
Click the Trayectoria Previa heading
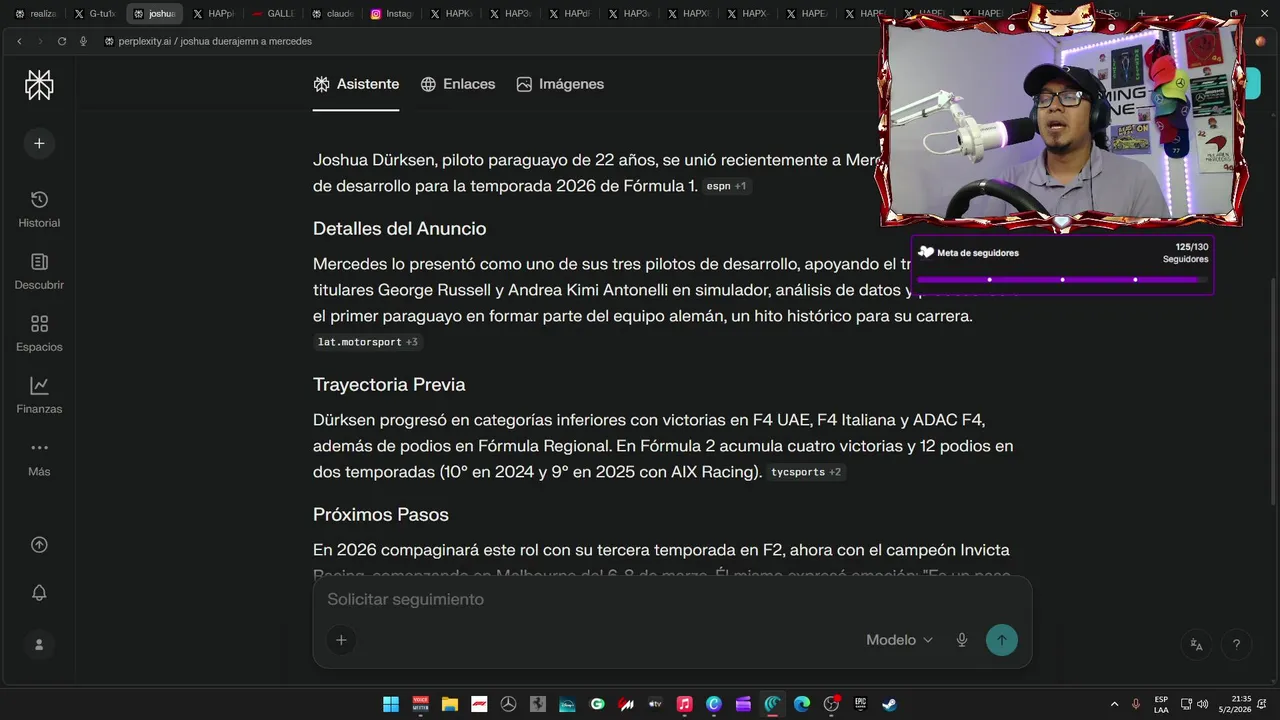(389, 385)
